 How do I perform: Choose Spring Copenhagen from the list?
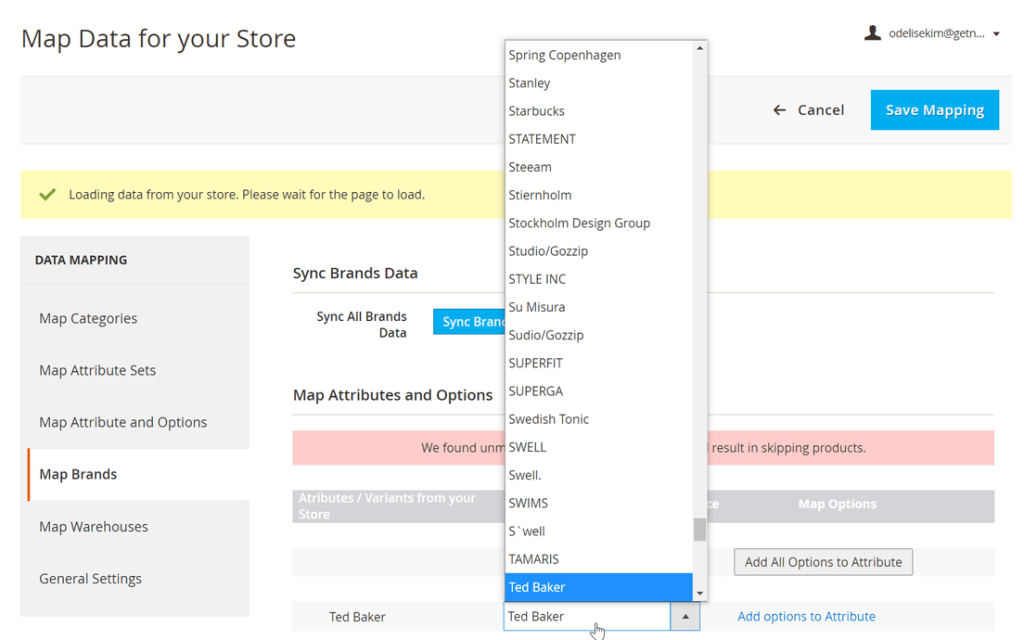click(599, 55)
